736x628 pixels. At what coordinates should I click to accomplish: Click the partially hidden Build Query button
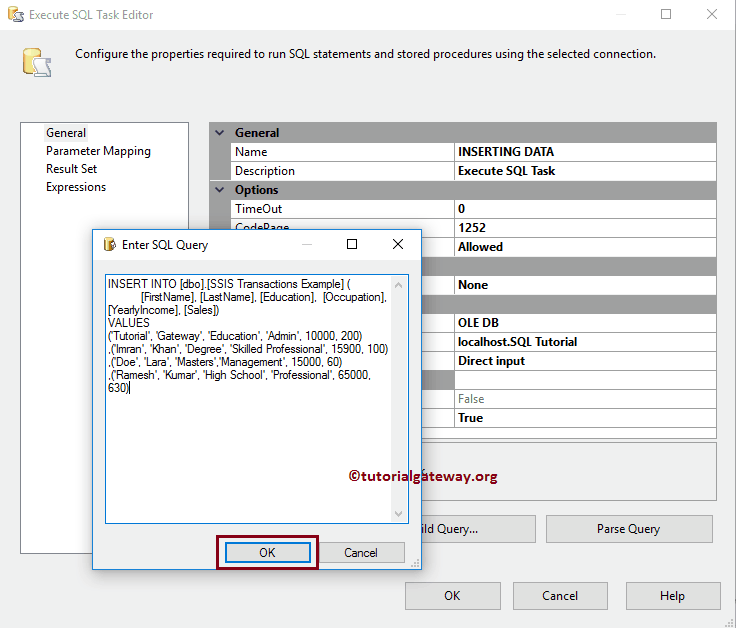point(478,529)
